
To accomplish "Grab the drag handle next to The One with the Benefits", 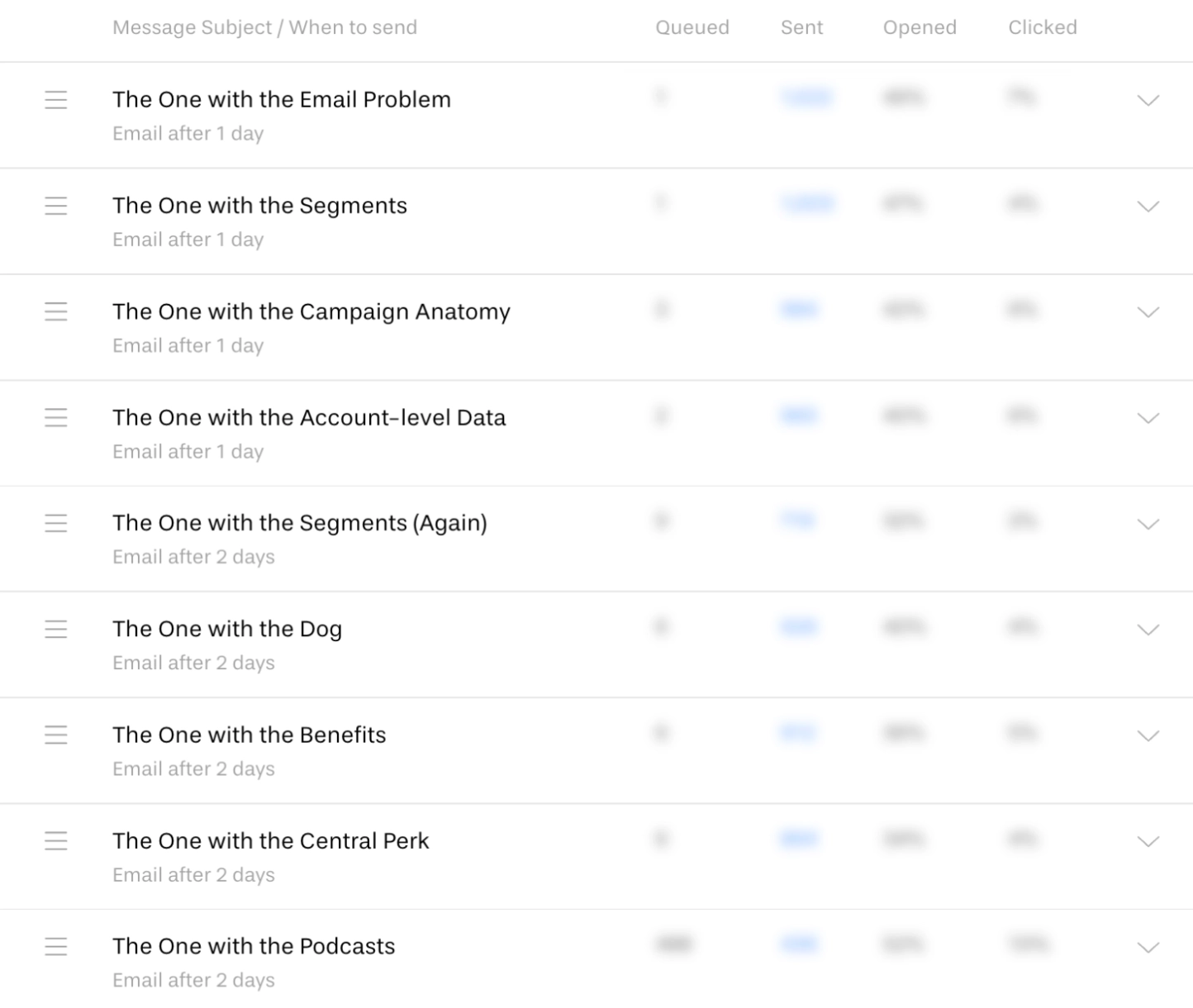I will tap(56, 735).
